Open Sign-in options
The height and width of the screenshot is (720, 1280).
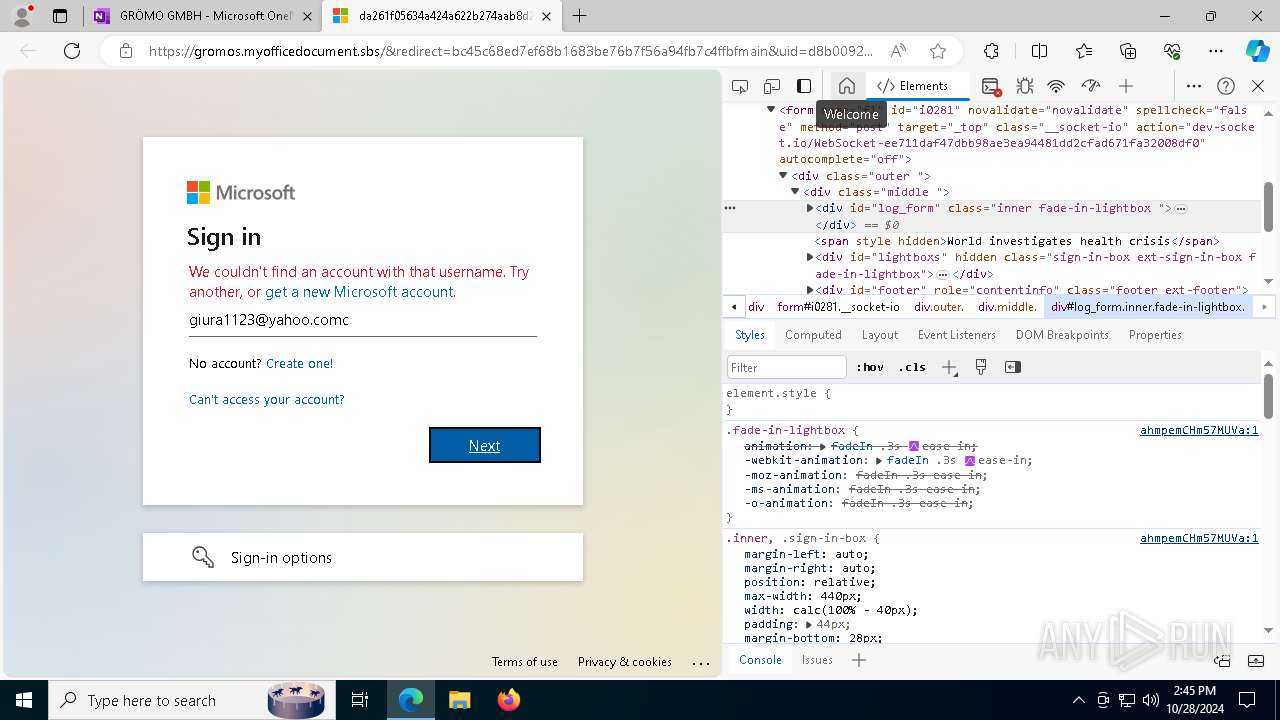click(x=363, y=557)
